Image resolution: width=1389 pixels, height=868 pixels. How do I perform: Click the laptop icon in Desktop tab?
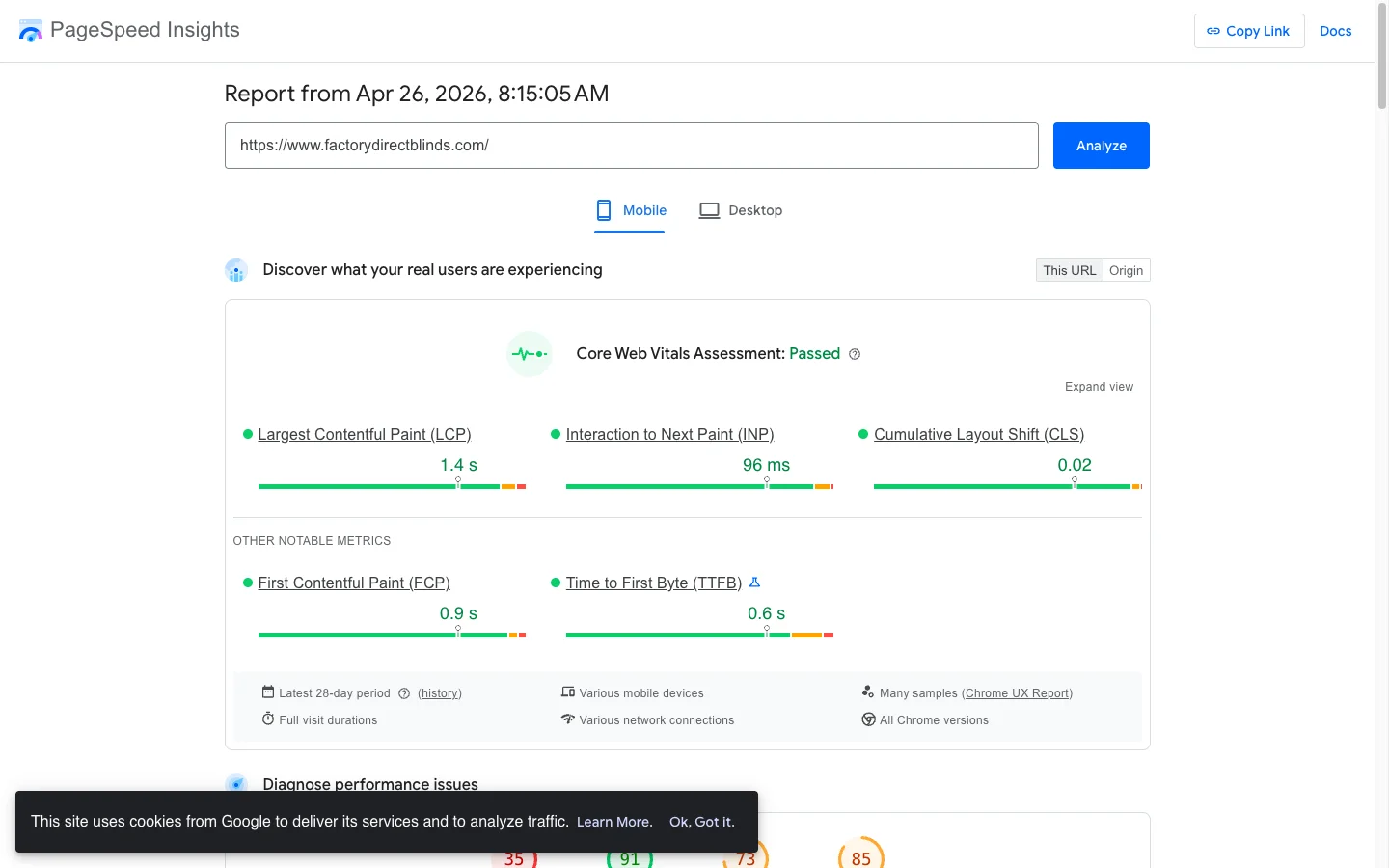click(x=709, y=210)
